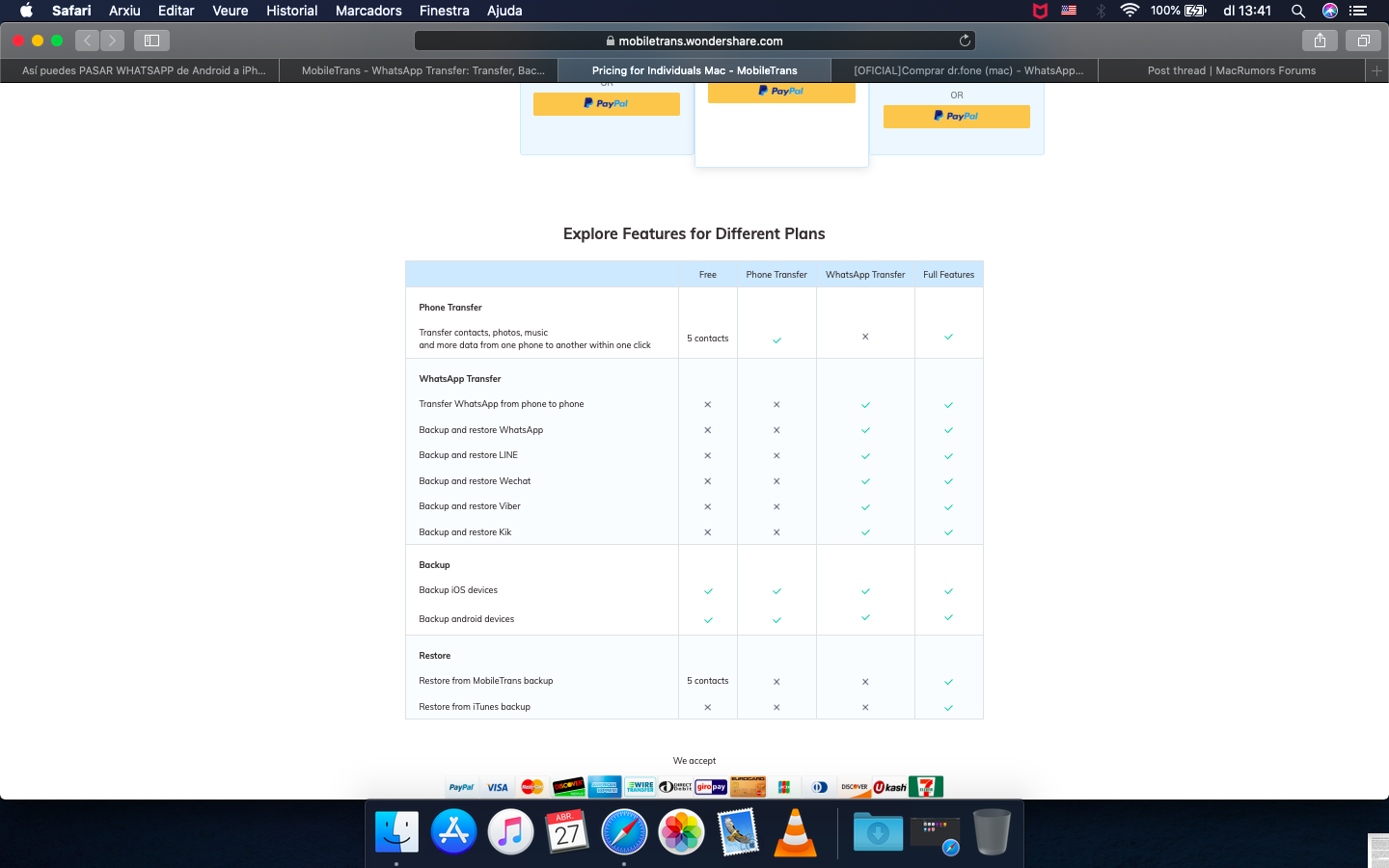Open Music app in the Dock
The width and height of the screenshot is (1389, 868).
click(x=510, y=831)
